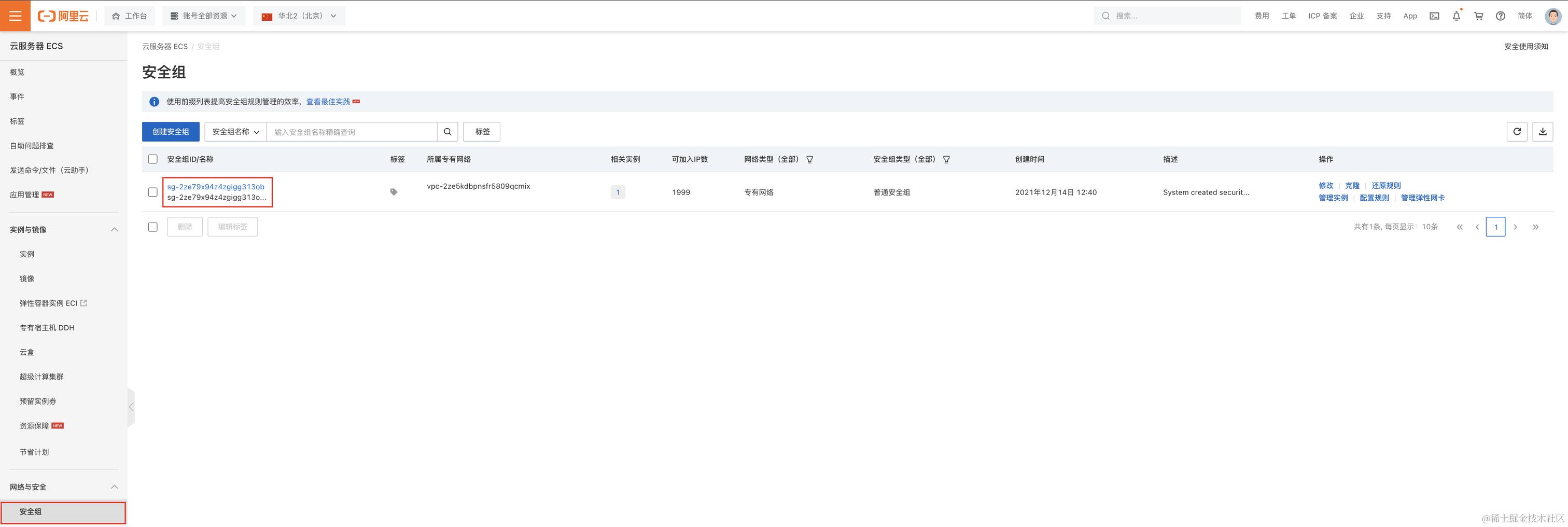Click the Restore Rules (还原规则) link

pyautogui.click(x=1386, y=185)
